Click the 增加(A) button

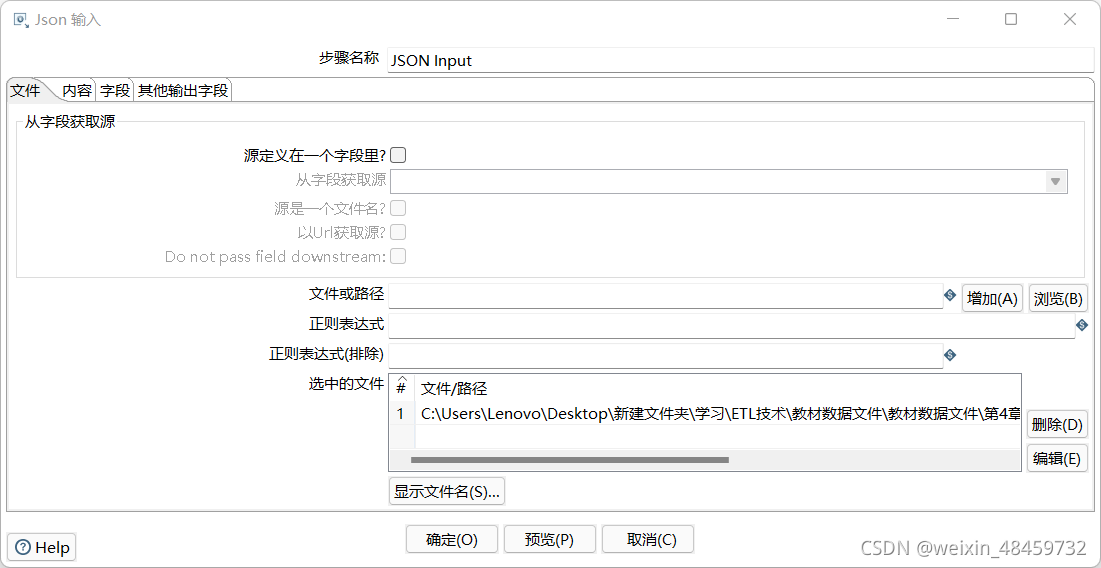pos(992,298)
